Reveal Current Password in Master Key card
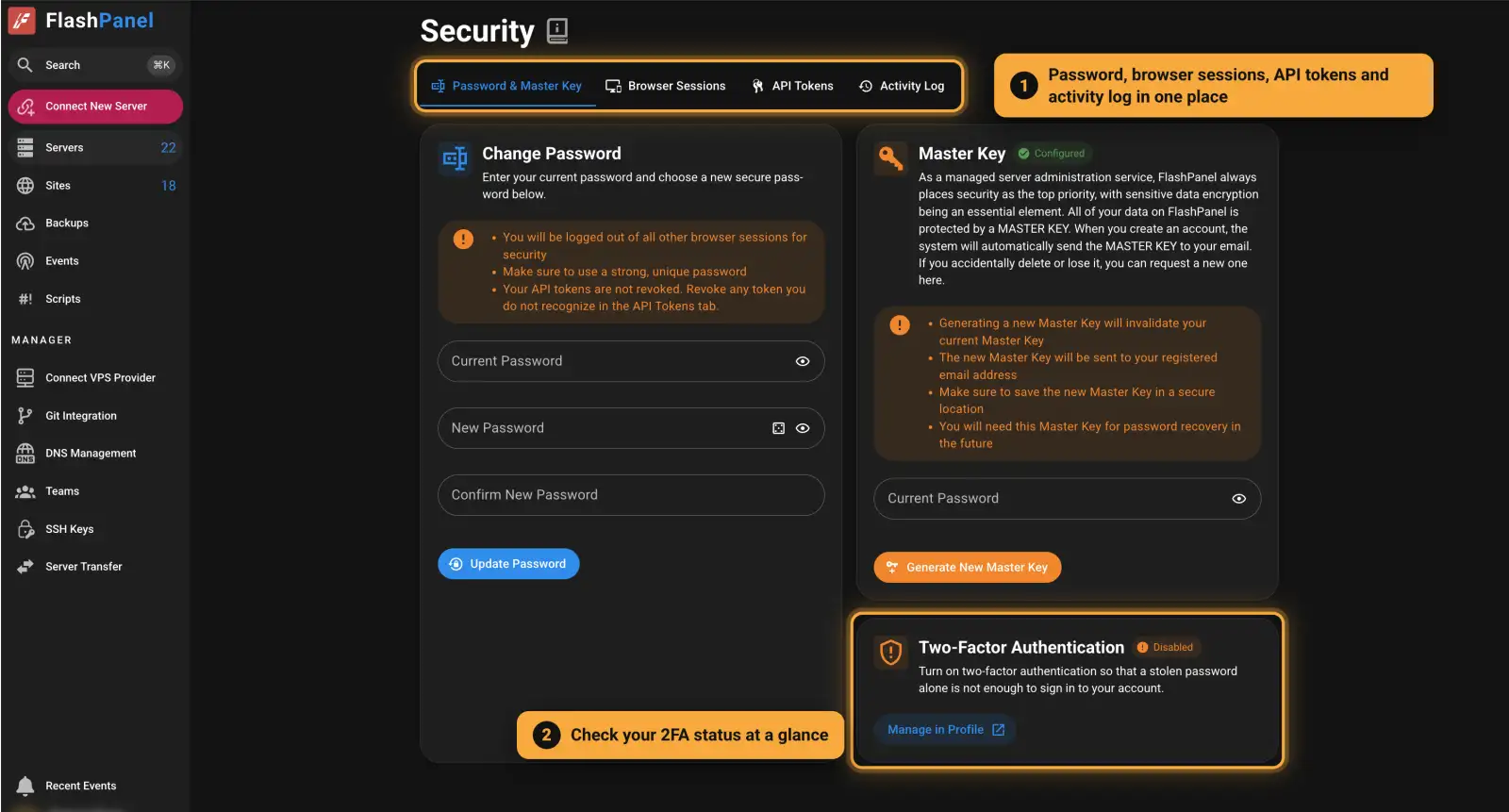The height and width of the screenshot is (812, 1509). click(1239, 499)
